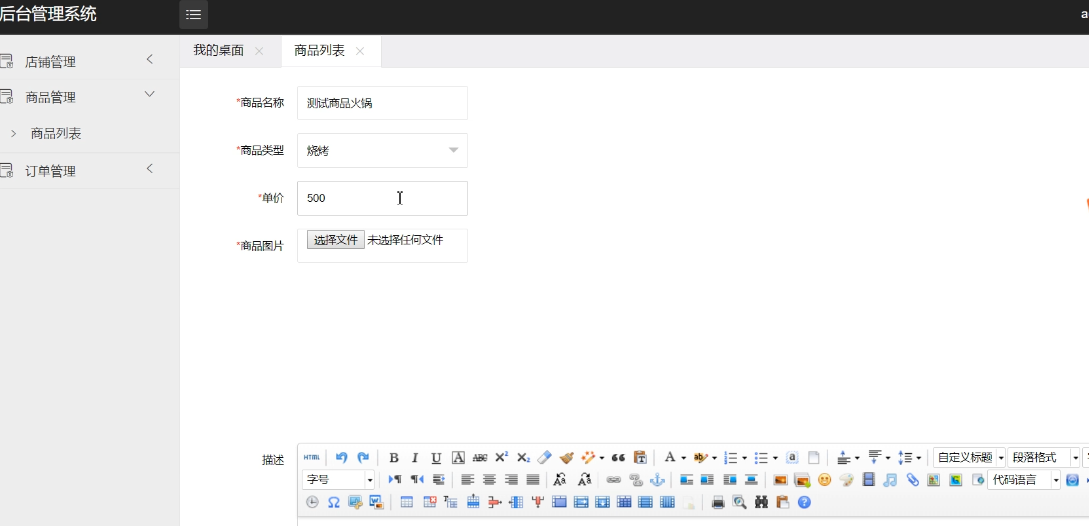This screenshot has height=526, width=1089.
Task: Open the 自定义标题 dropdown
Action: 970,457
